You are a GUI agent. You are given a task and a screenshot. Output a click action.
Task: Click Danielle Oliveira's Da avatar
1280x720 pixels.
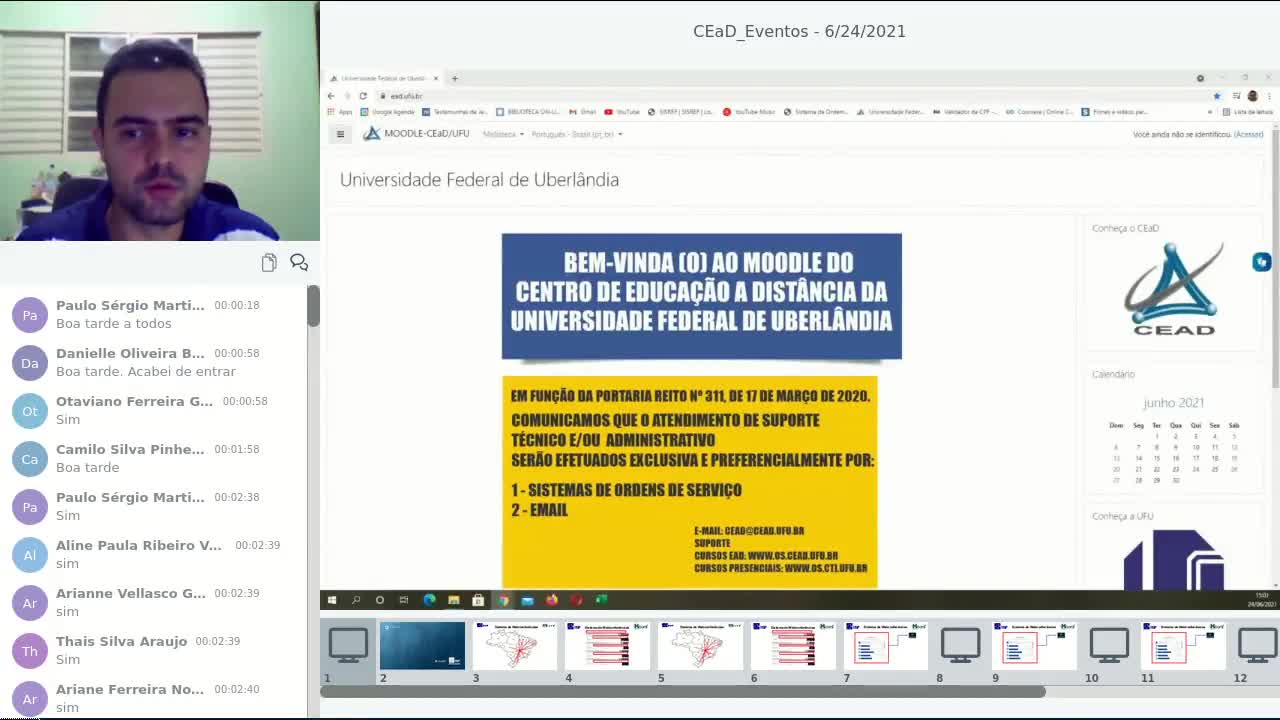pos(30,363)
